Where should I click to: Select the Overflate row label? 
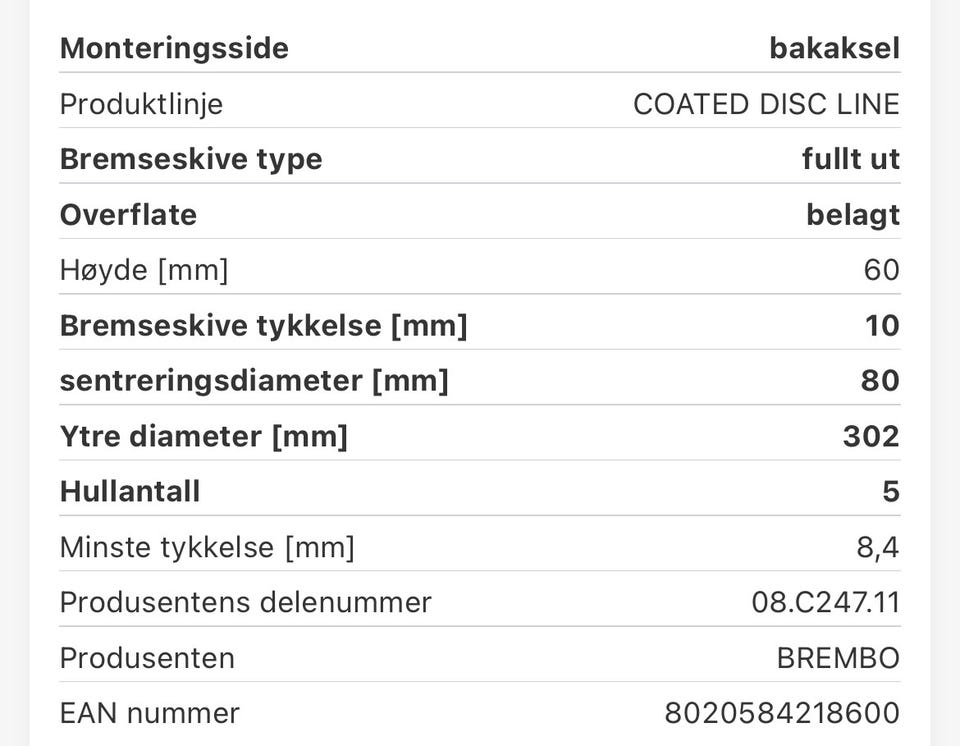point(129,215)
